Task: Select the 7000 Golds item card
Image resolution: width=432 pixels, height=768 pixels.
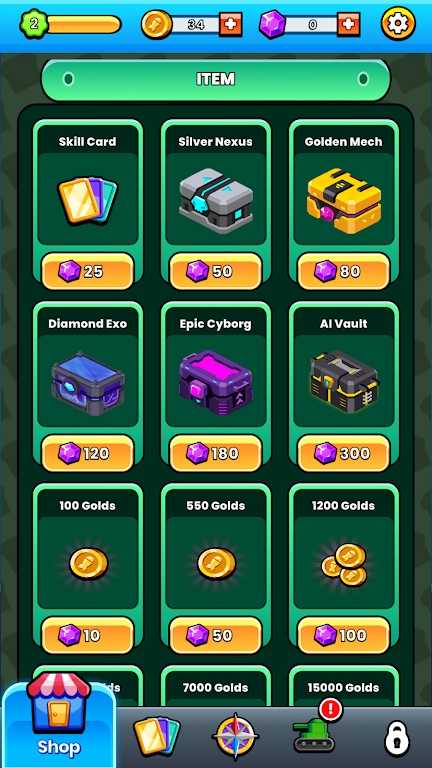Action: [216, 687]
